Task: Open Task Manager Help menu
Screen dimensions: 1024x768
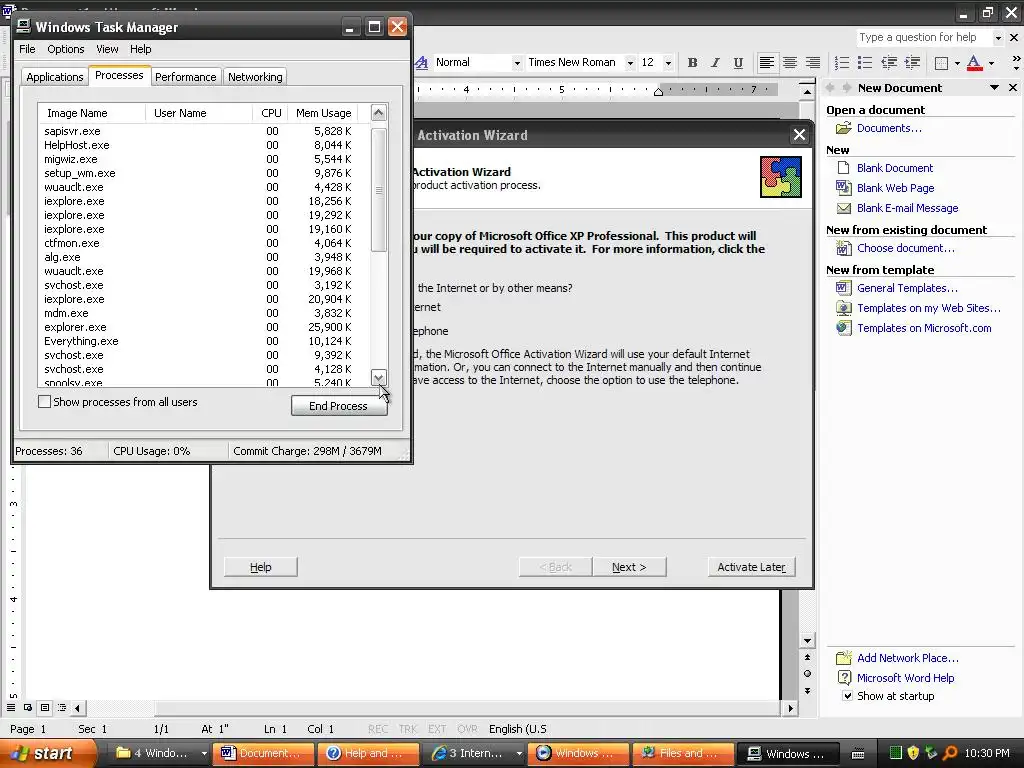Action: pyautogui.click(x=140, y=49)
